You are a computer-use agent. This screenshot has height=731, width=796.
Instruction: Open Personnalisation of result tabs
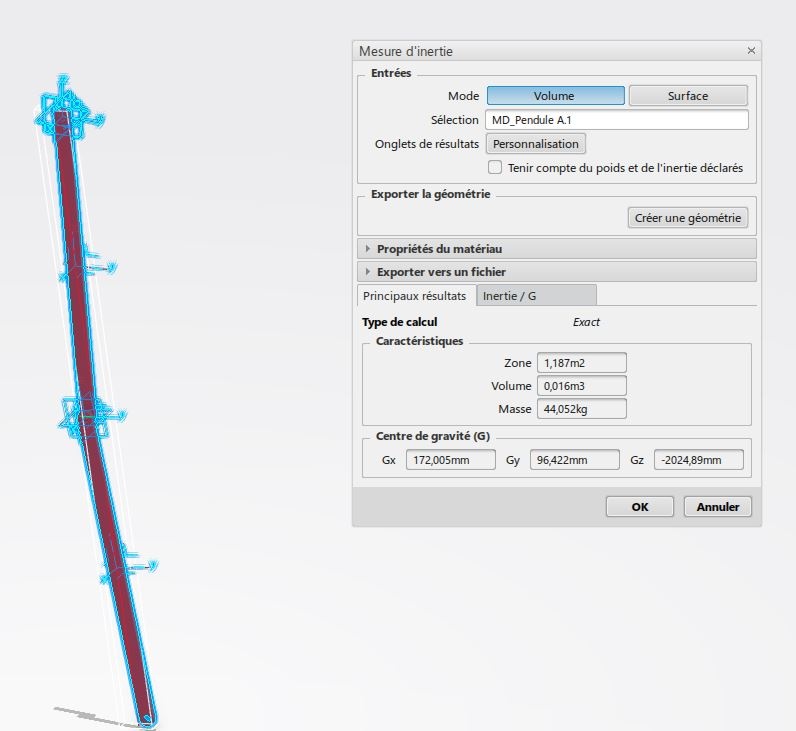pos(536,144)
